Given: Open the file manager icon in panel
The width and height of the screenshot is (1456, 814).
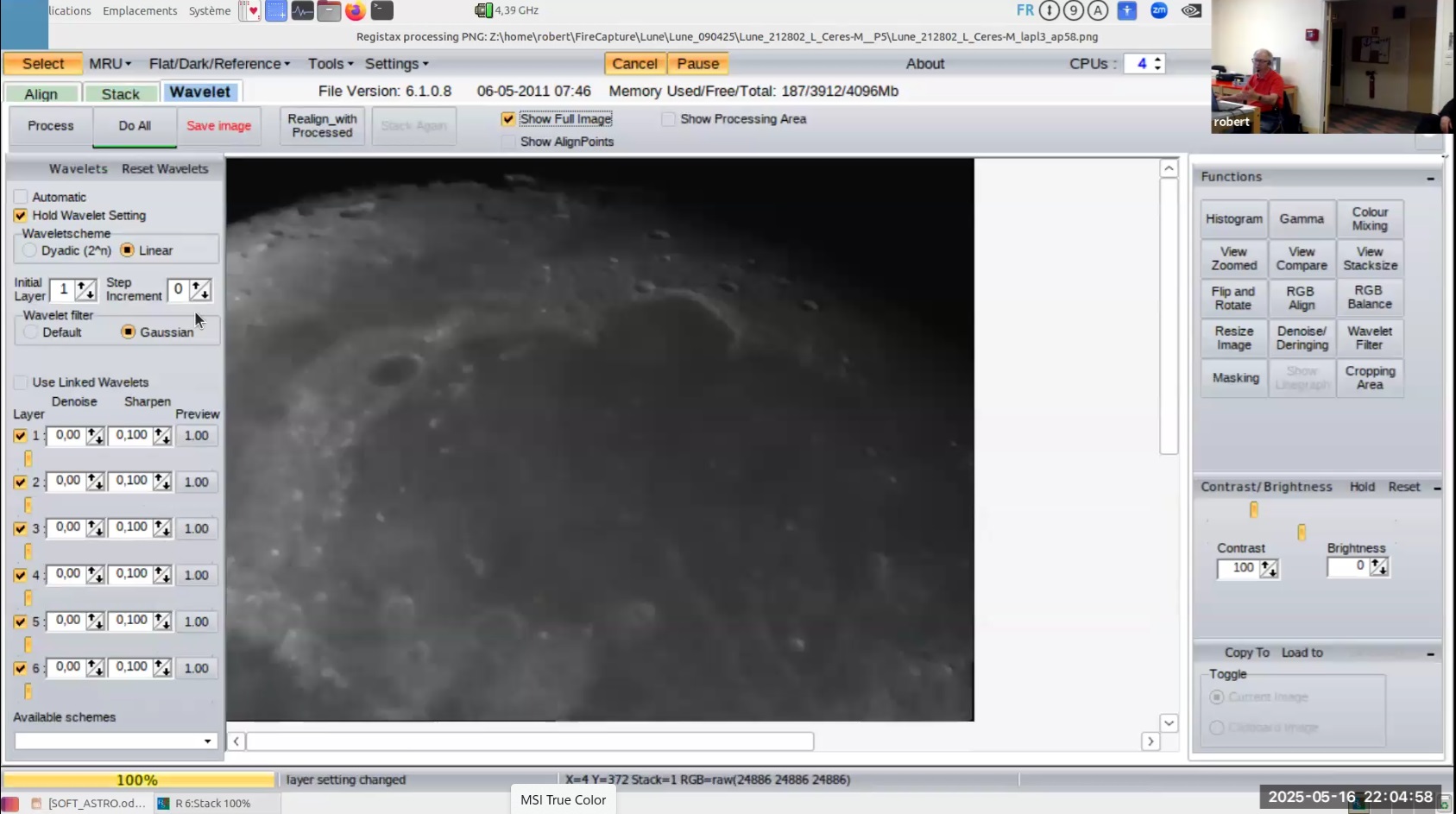Looking at the screenshot, I should pos(329,11).
